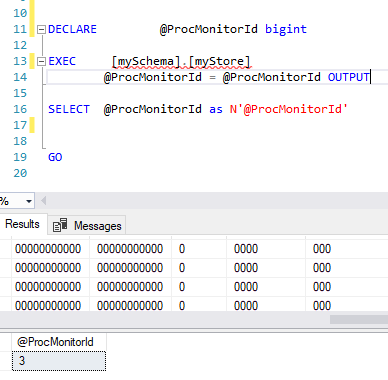Switch to the Messages tab

[x=87, y=226]
